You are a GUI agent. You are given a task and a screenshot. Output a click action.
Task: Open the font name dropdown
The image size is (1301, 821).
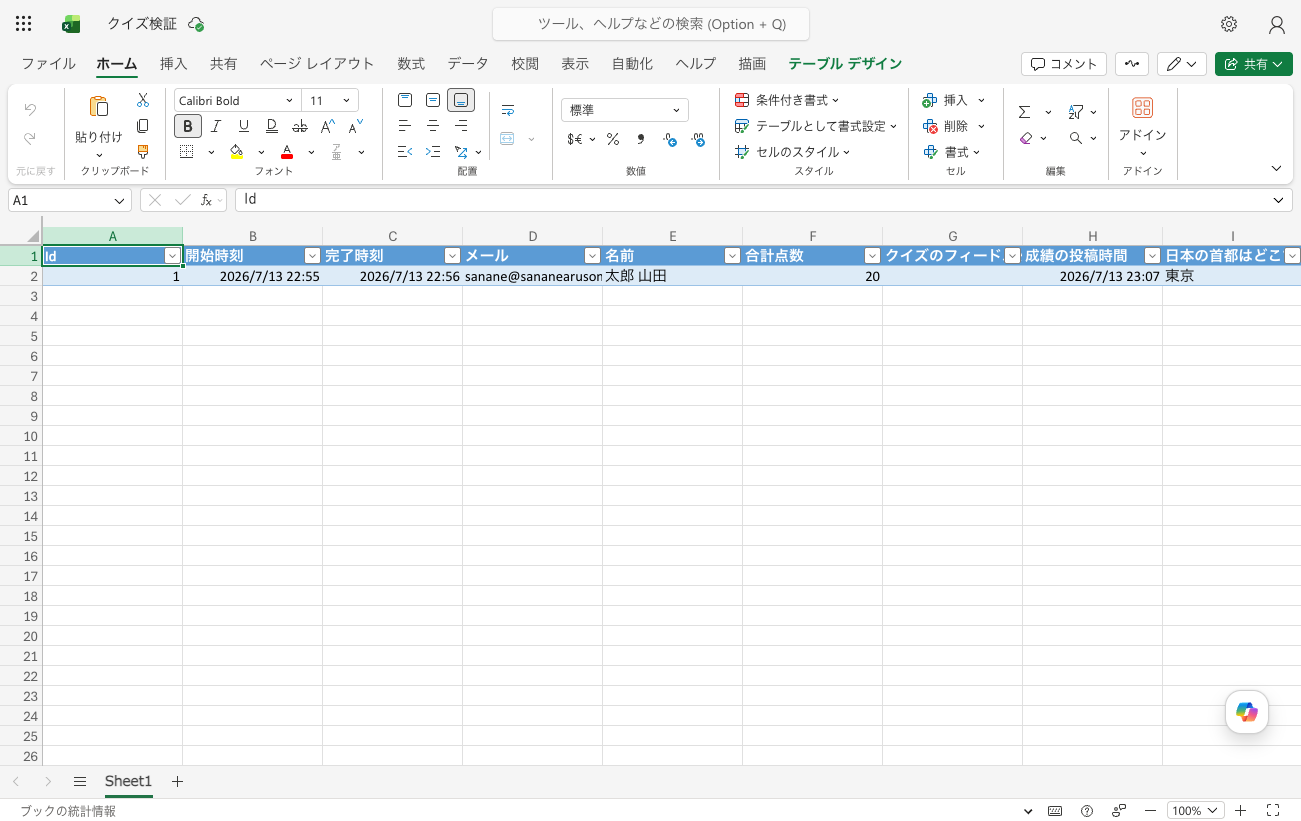[x=289, y=100]
